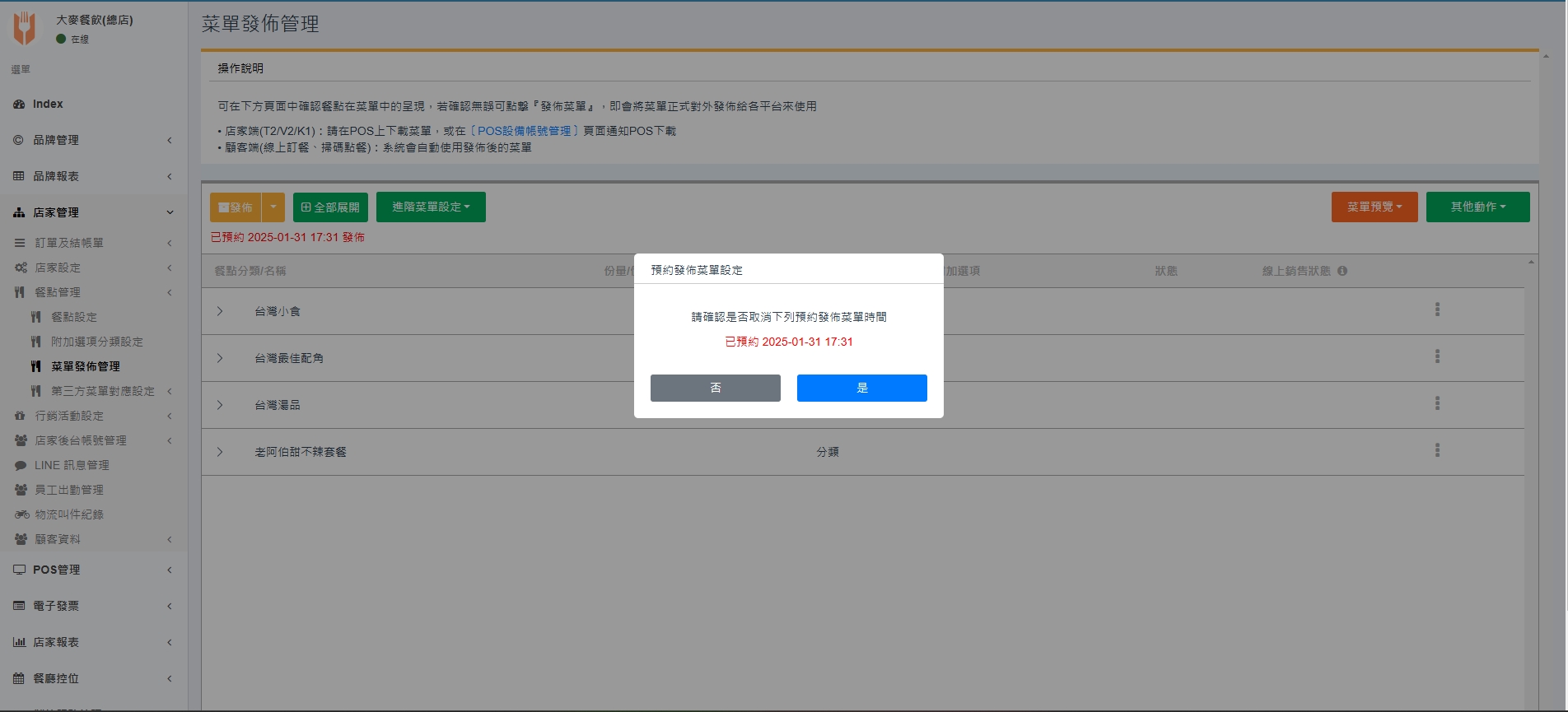Click the LINE 訊息管理 chat icon
Screen dimensions: 1568x712
[x=21, y=465]
